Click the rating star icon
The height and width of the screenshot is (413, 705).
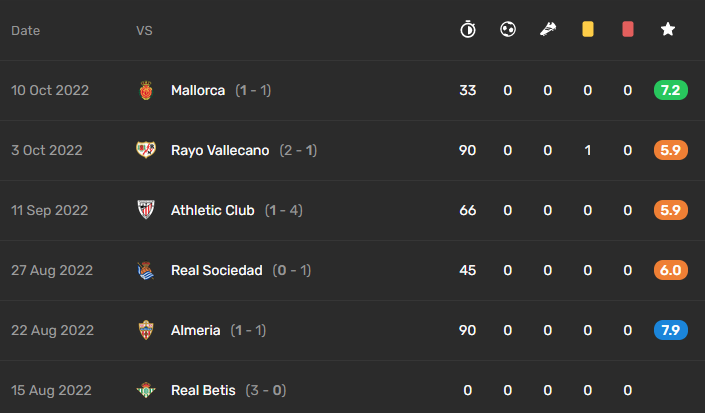coord(668,30)
